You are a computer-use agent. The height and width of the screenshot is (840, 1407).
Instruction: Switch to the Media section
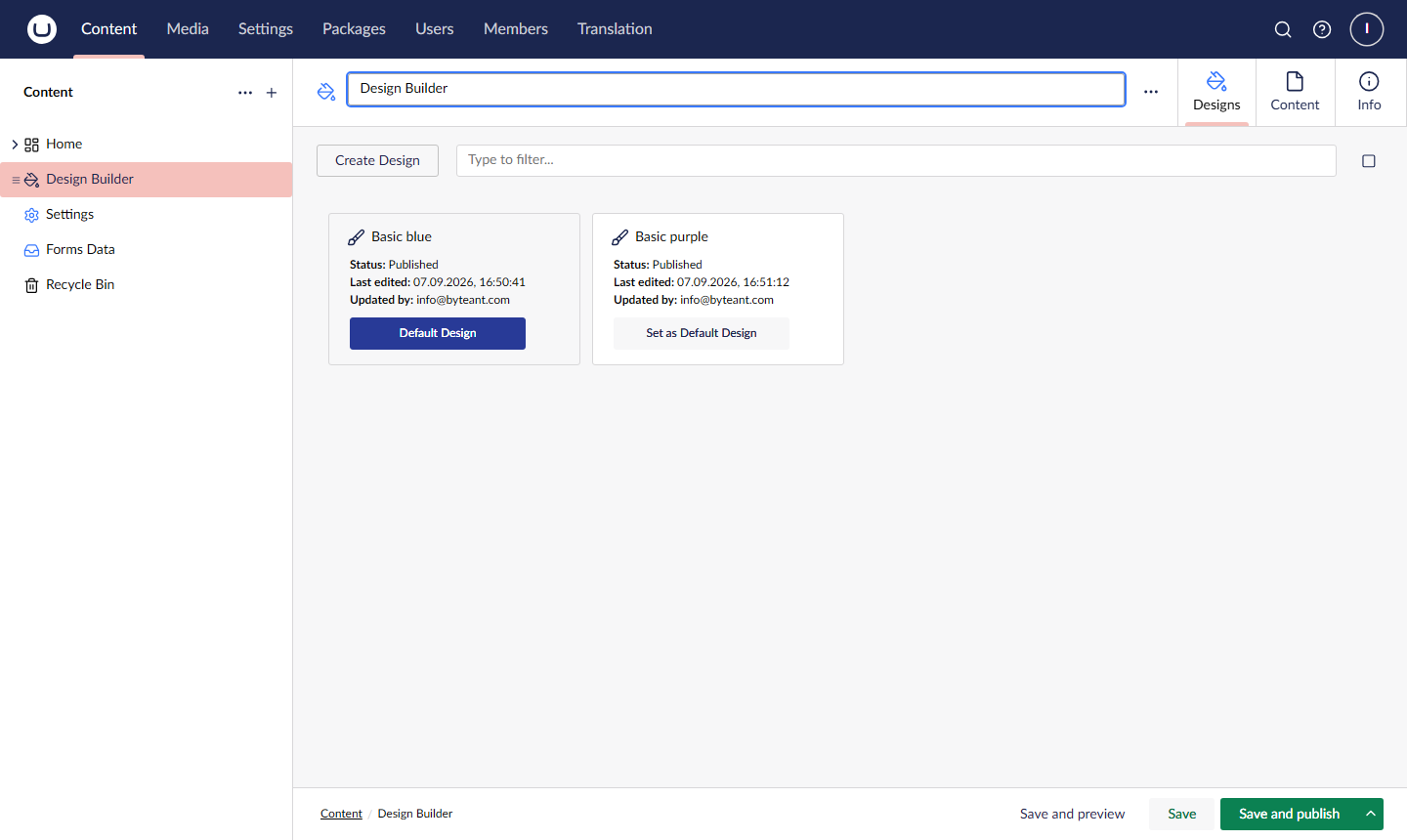pyautogui.click(x=188, y=29)
